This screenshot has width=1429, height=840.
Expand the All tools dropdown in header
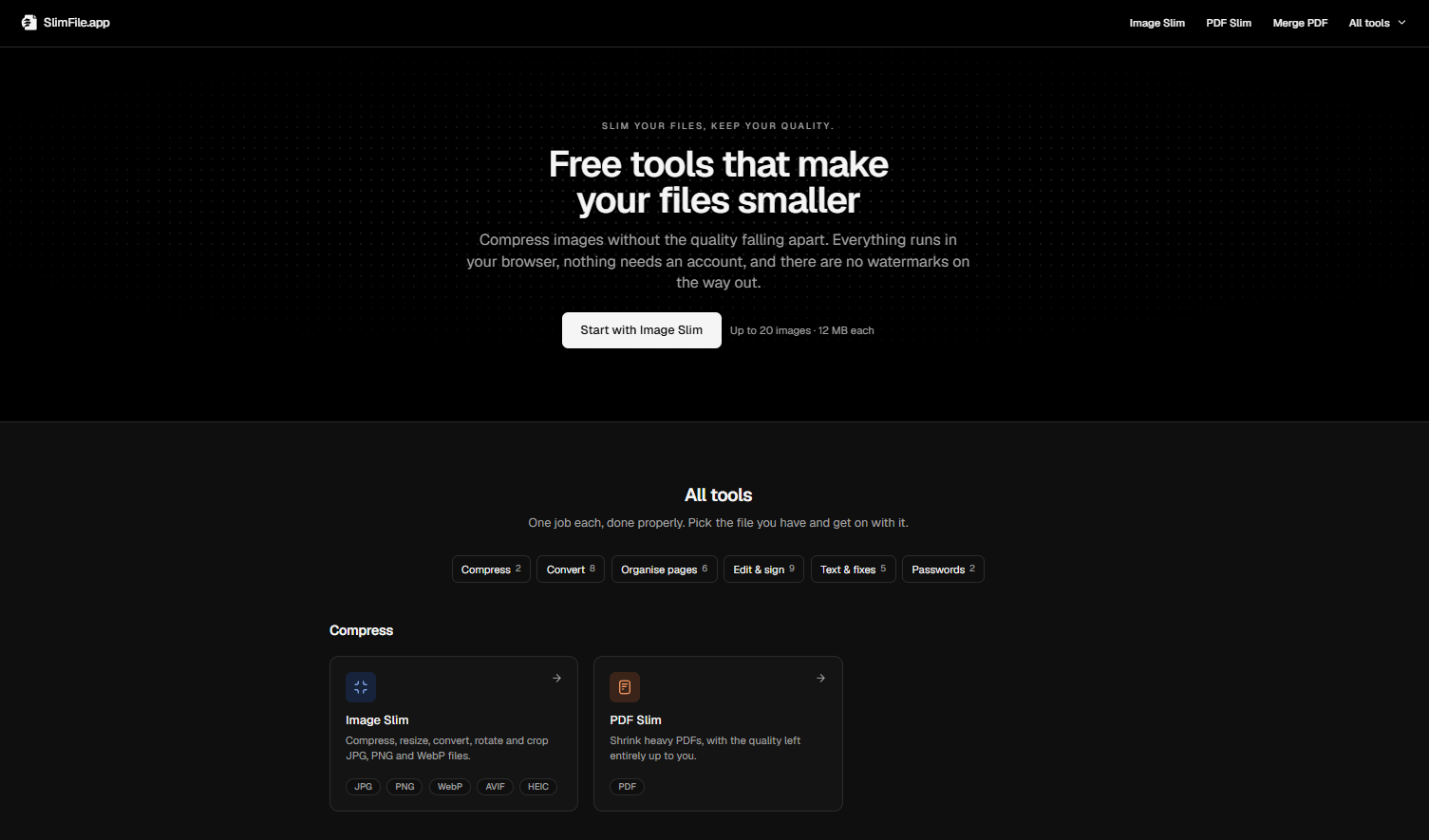pyautogui.click(x=1377, y=23)
